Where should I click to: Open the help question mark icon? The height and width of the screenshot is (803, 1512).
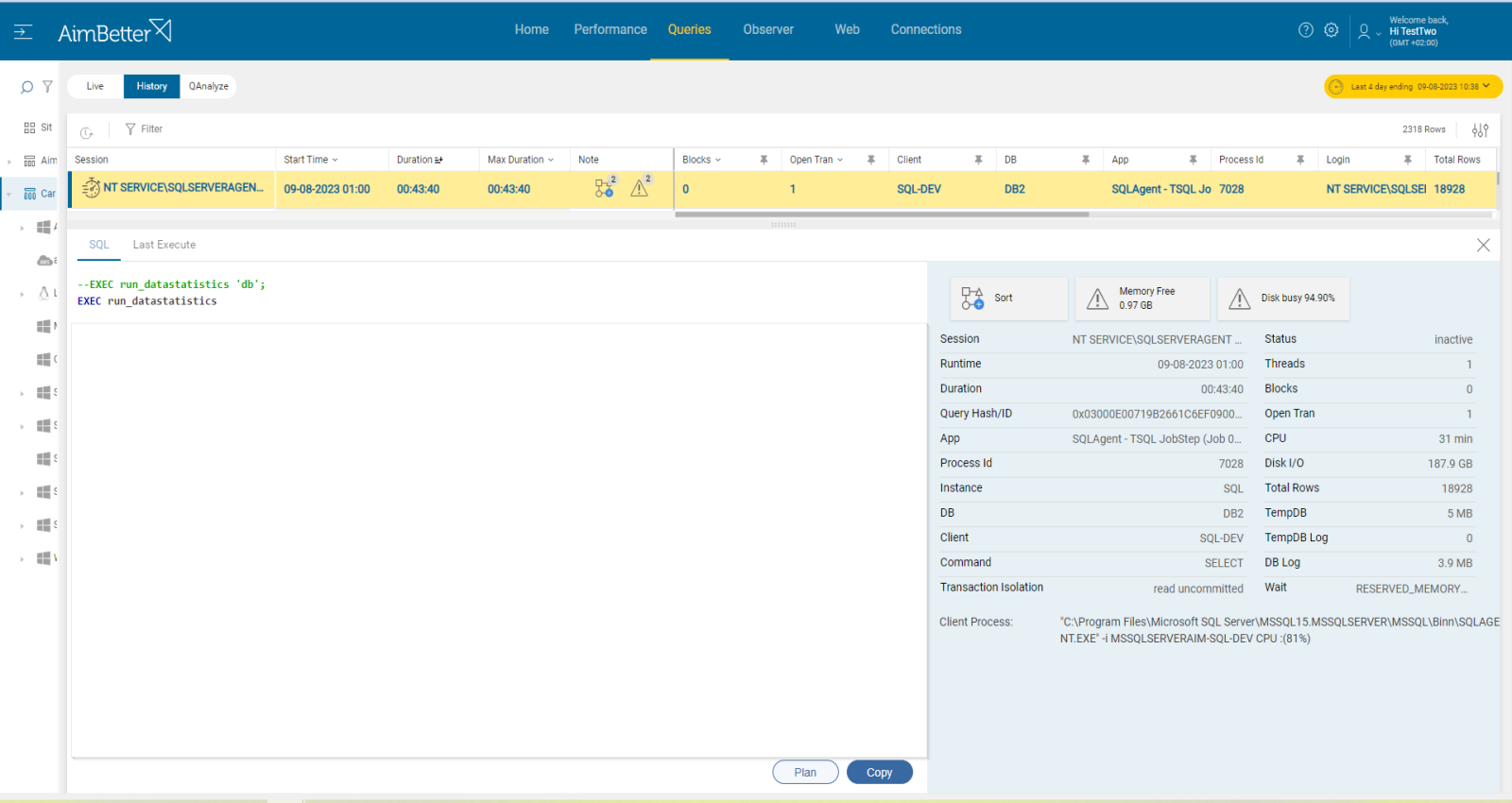tap(1306, 30)
